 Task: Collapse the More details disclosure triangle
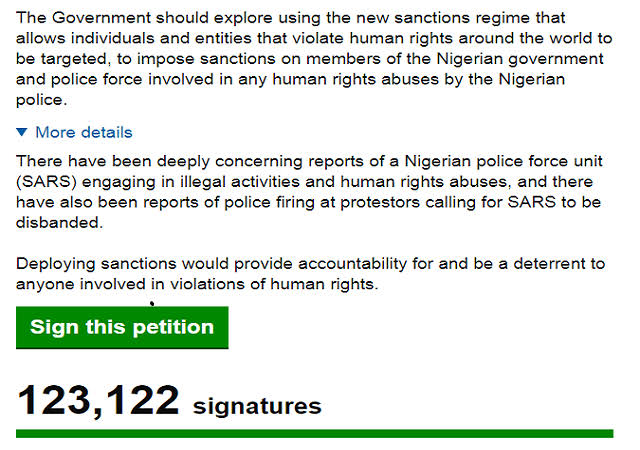click(23, 132)
